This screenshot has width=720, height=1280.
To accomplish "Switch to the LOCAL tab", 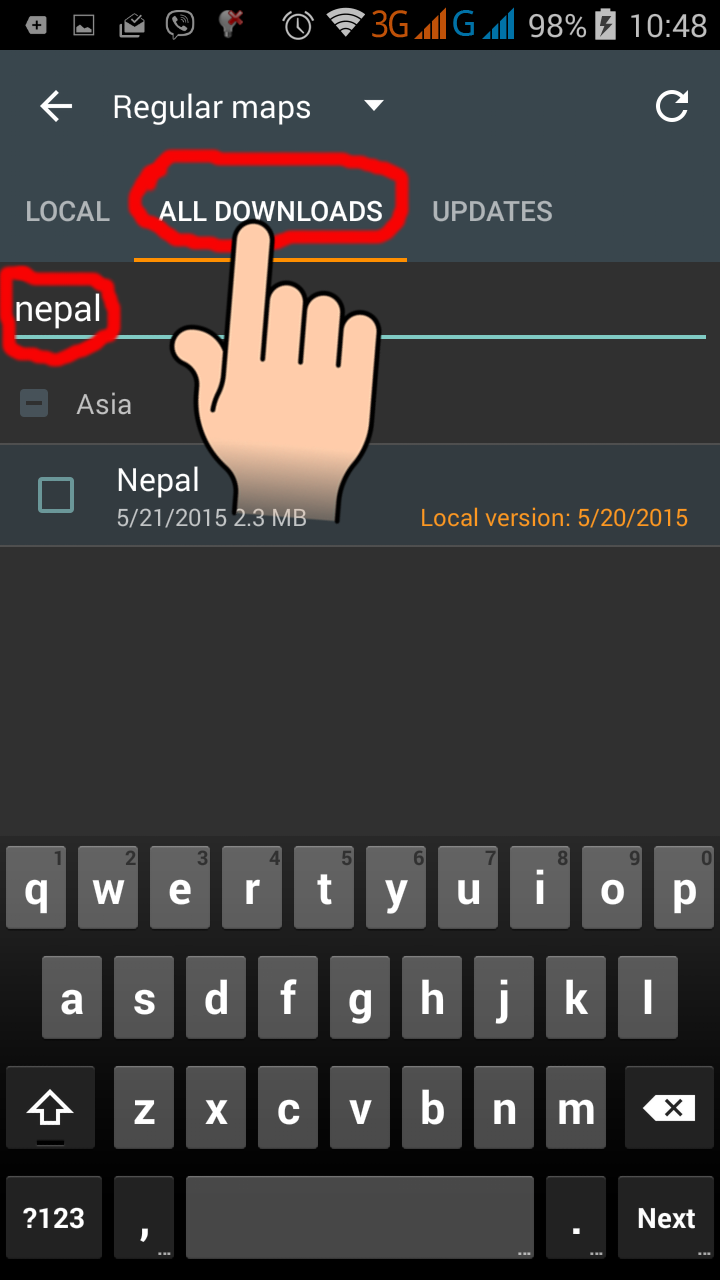I will (67, 211).
